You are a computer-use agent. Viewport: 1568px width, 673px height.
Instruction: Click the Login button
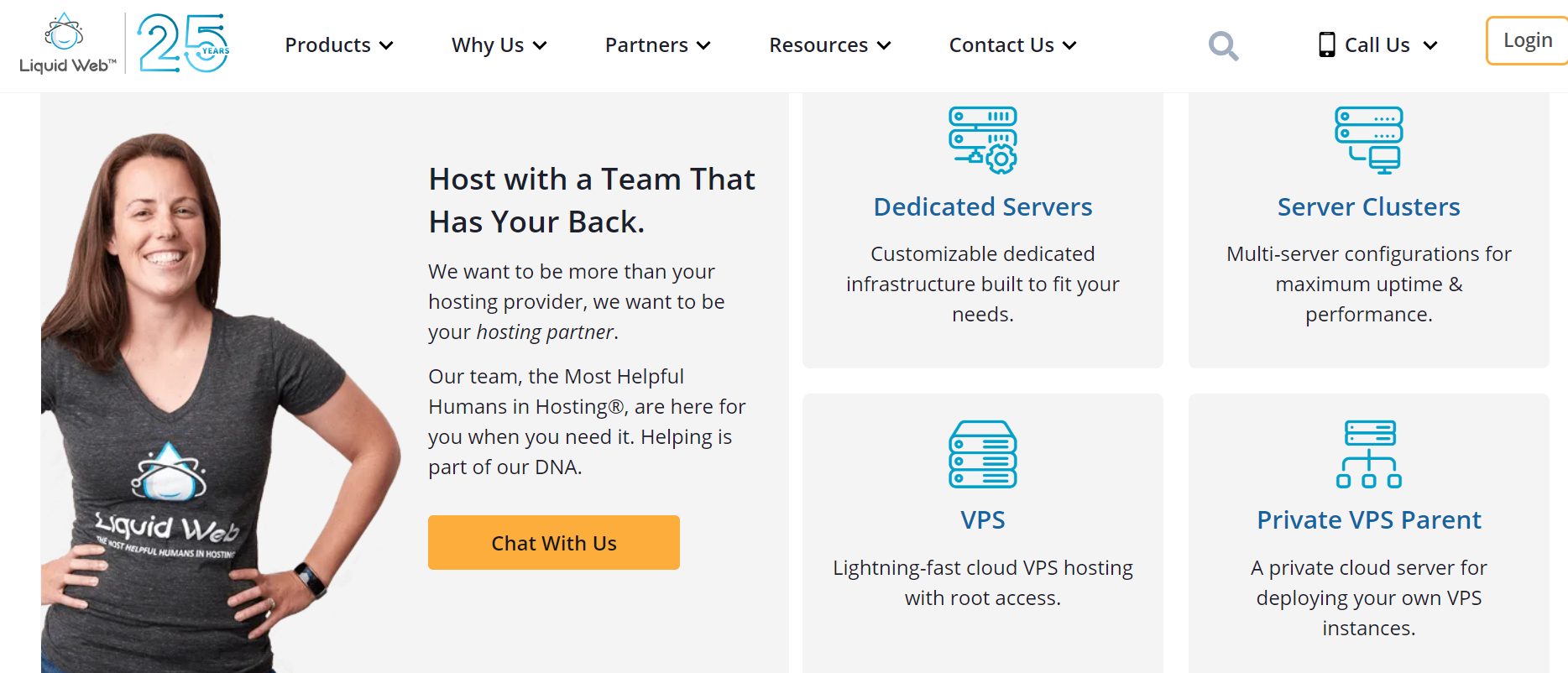pos(1527,40)
